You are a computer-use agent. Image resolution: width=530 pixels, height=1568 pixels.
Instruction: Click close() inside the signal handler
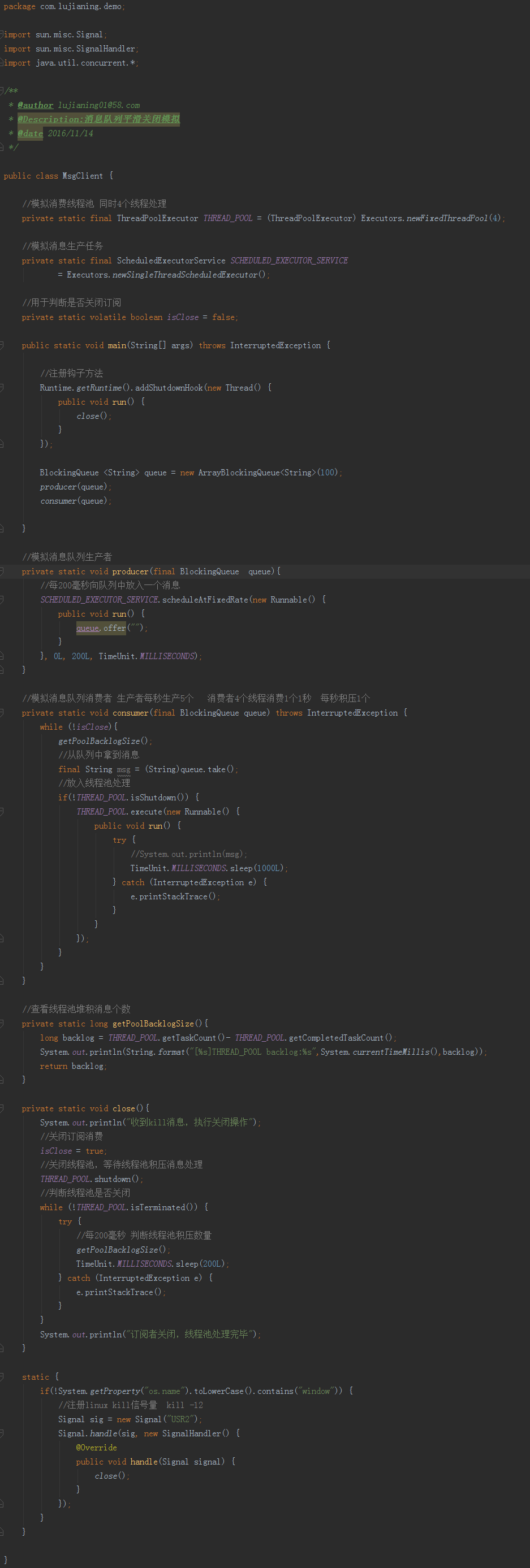(x=110, y=1476)
